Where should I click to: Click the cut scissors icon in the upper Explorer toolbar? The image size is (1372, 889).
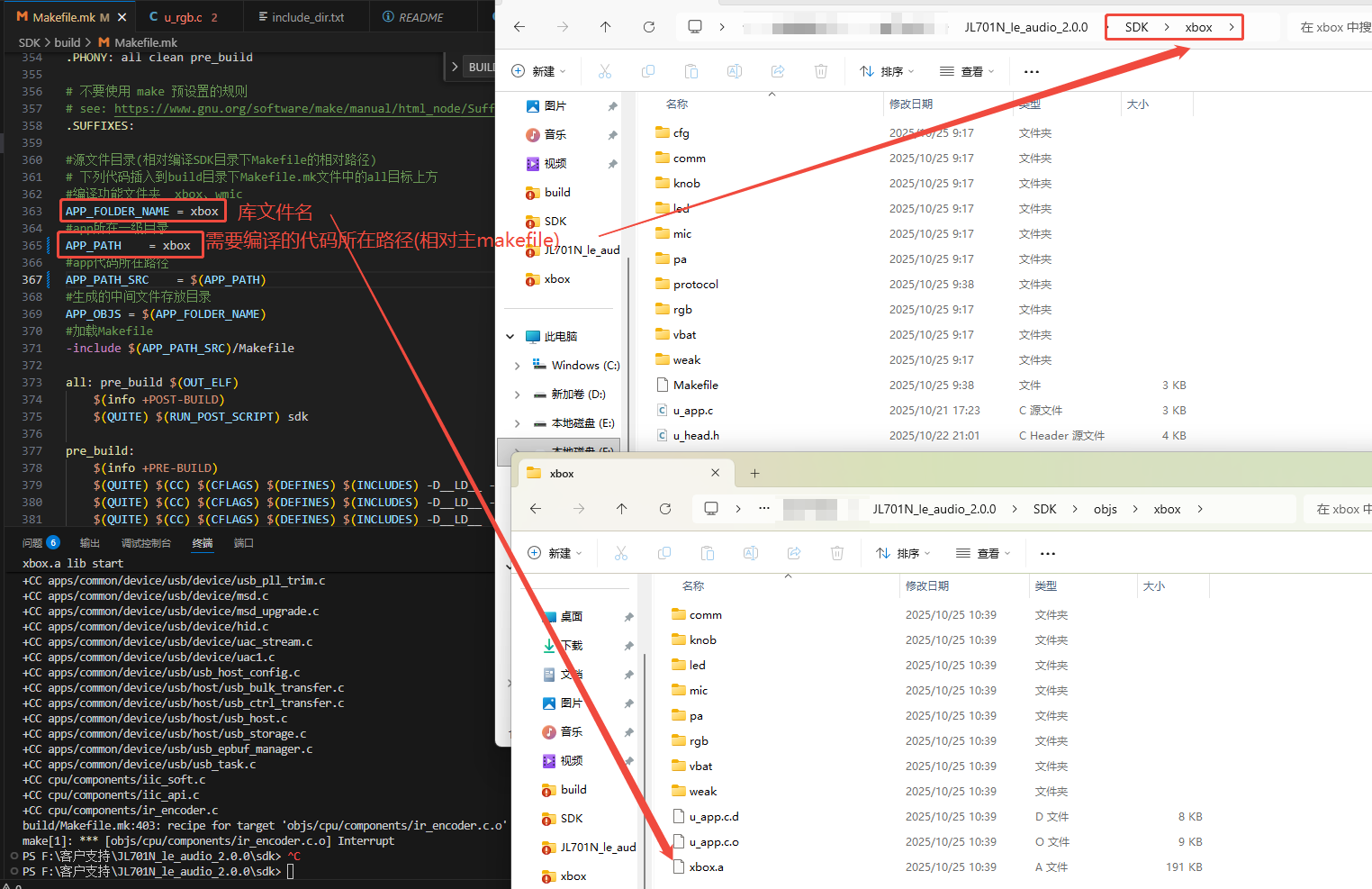click(x=605, y=71)
